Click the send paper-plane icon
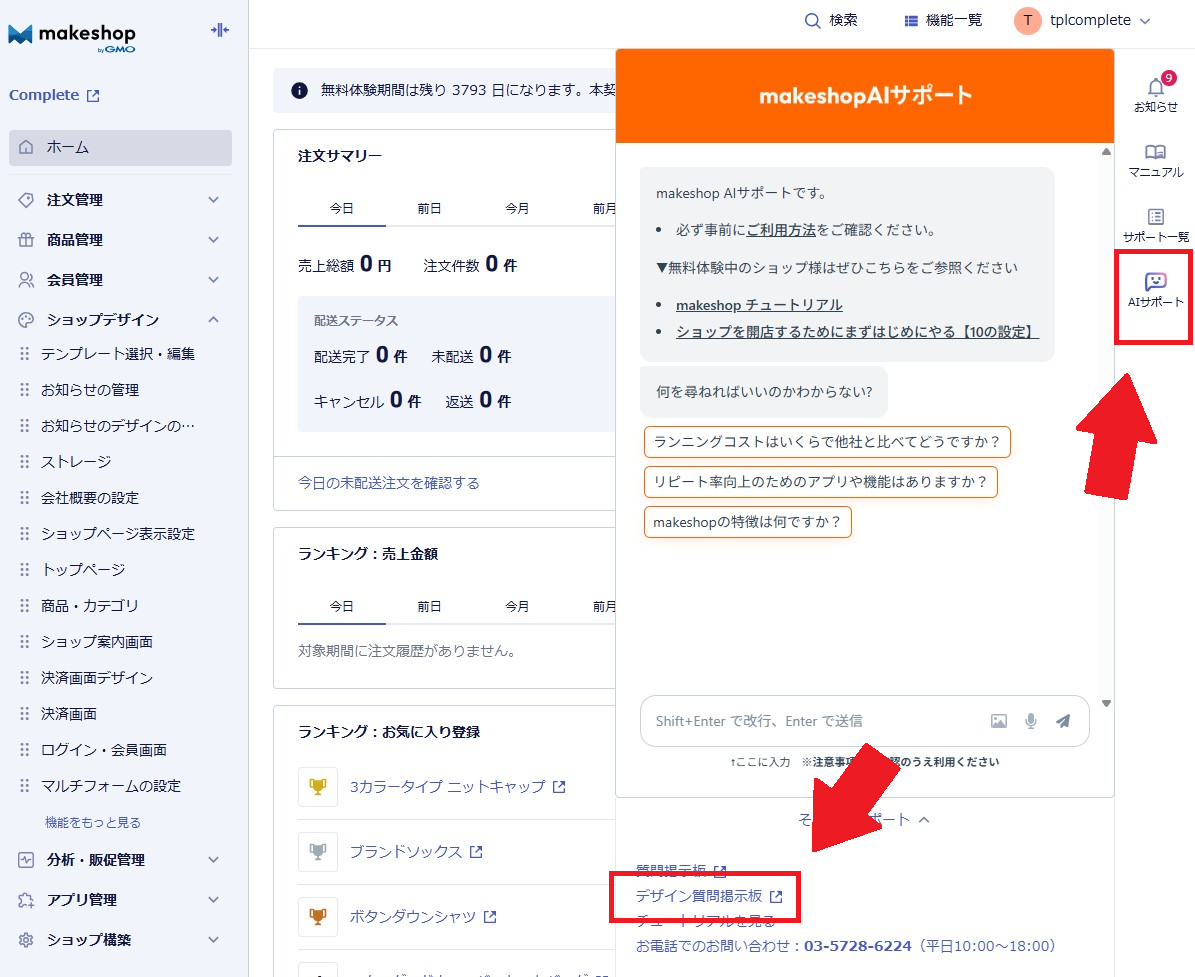Image resolution: width=1195 pixels, height=977 pixels. point(1062,721)
